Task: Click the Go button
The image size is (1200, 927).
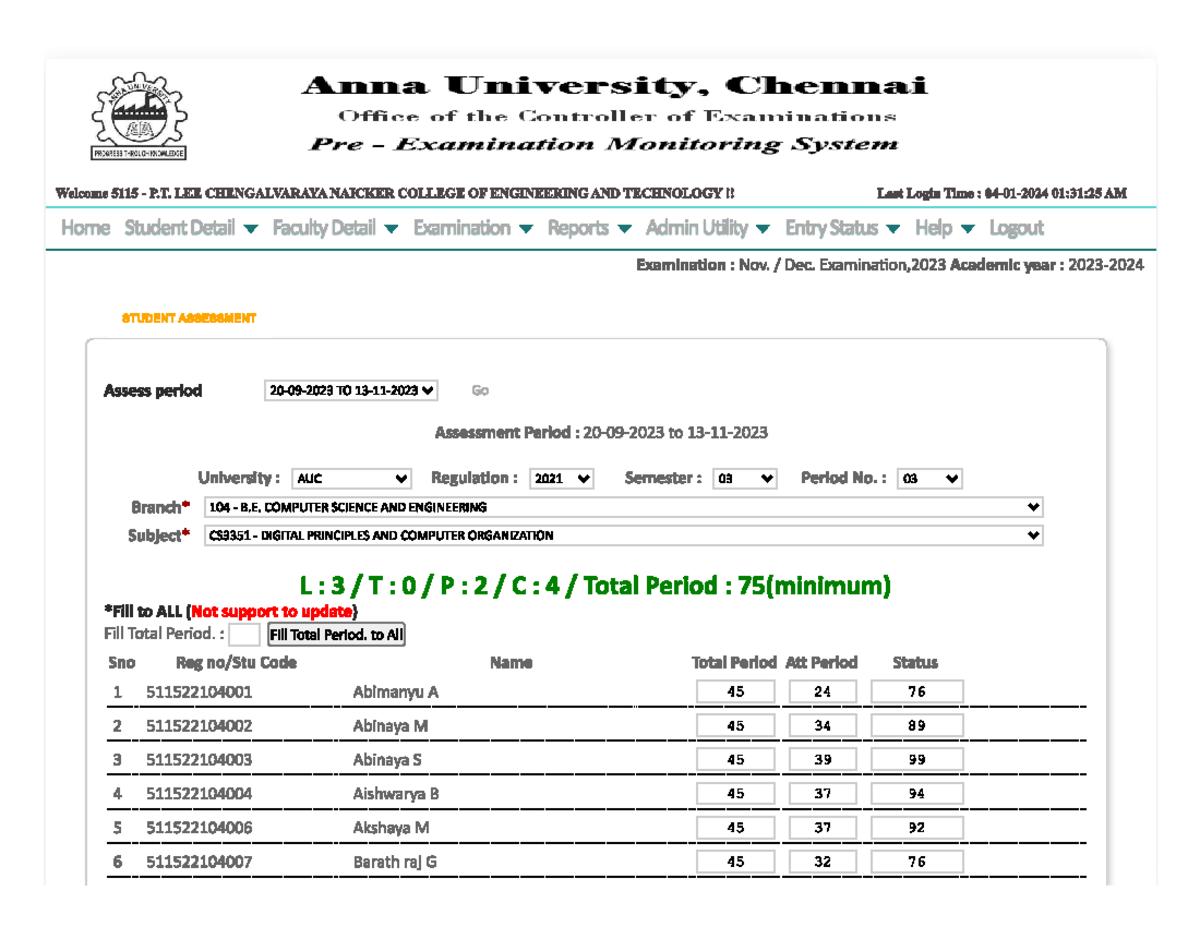Action: (480, 390)
